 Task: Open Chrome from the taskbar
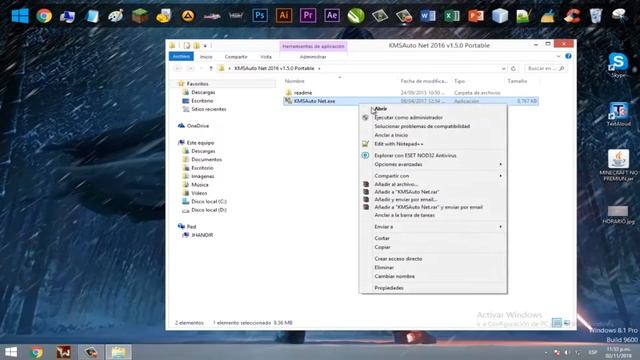[x=37, y=352]
